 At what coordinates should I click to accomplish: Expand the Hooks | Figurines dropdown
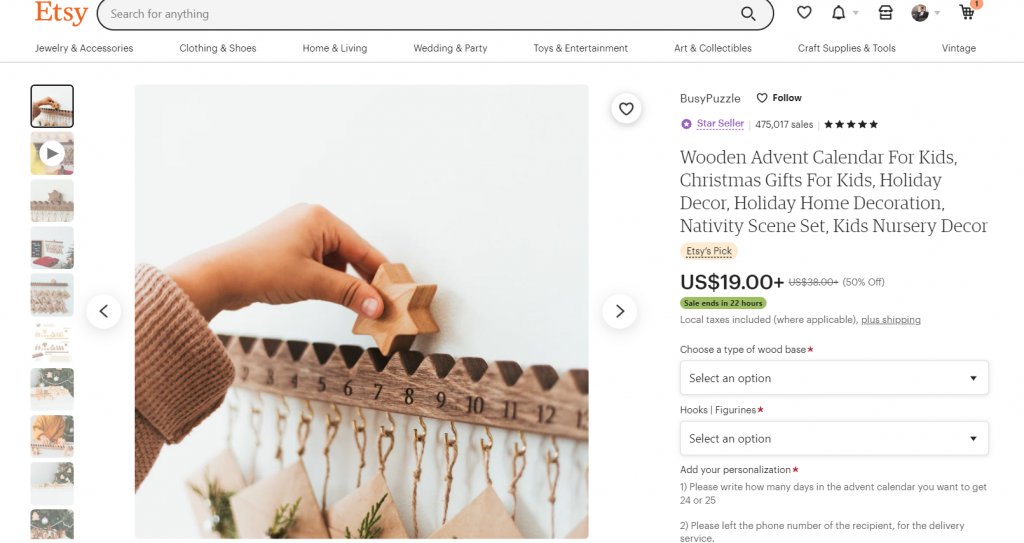[x=834, y=438]
